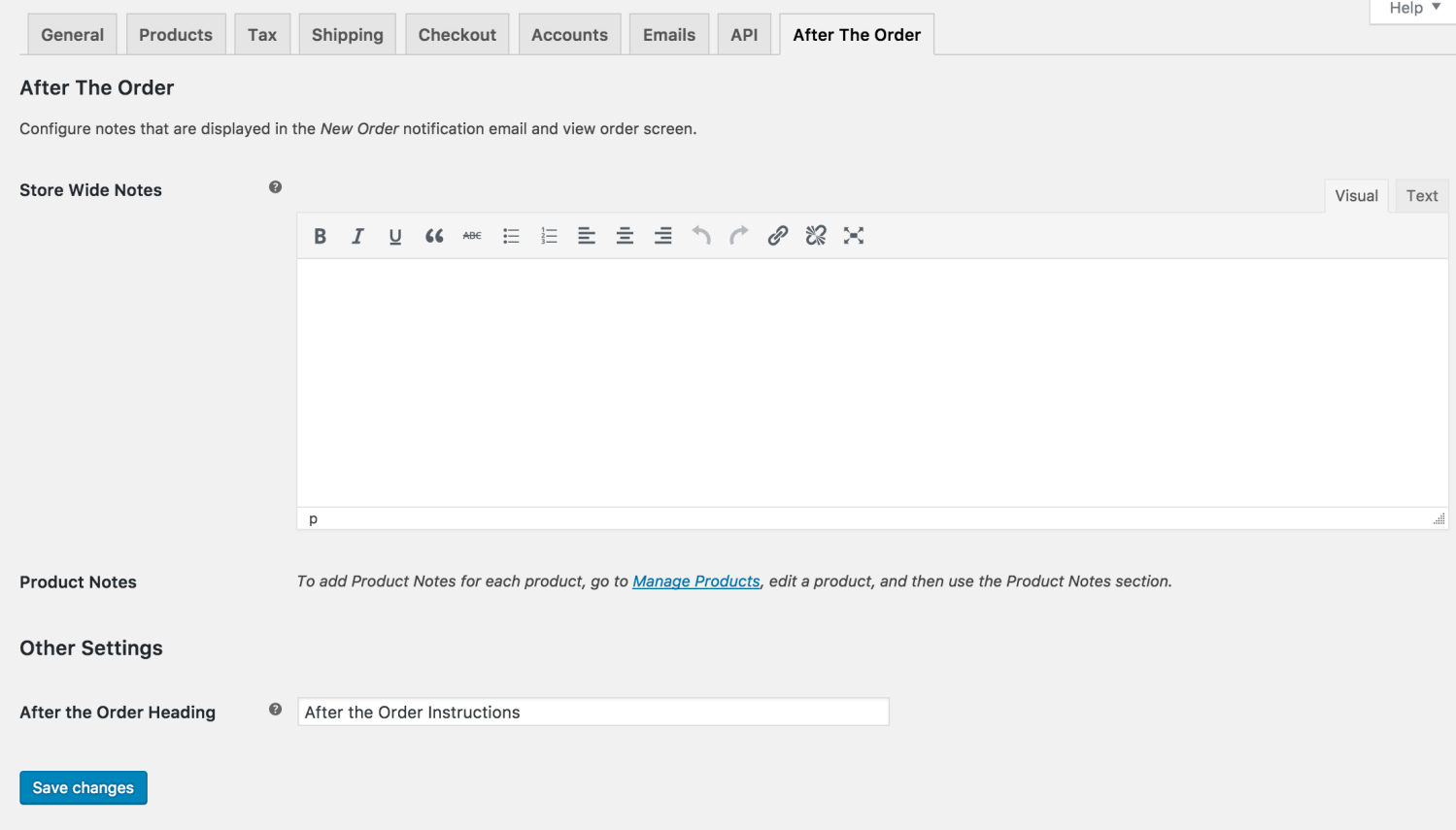Insert a bulleted list
This screenshot has height=830, width=1456.
click(x=510, y=235)
